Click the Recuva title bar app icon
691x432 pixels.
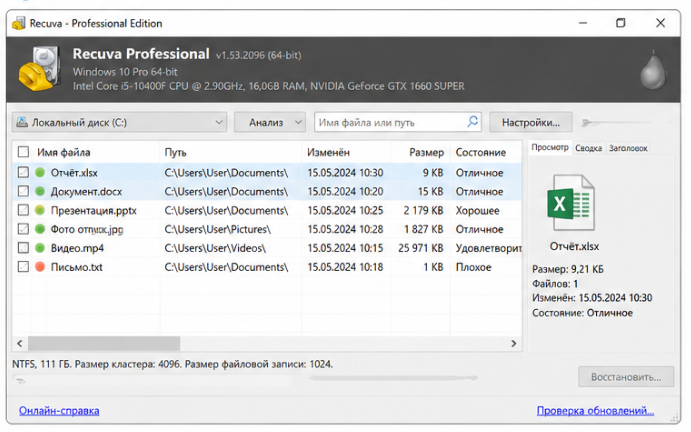(x=19, y=23)
